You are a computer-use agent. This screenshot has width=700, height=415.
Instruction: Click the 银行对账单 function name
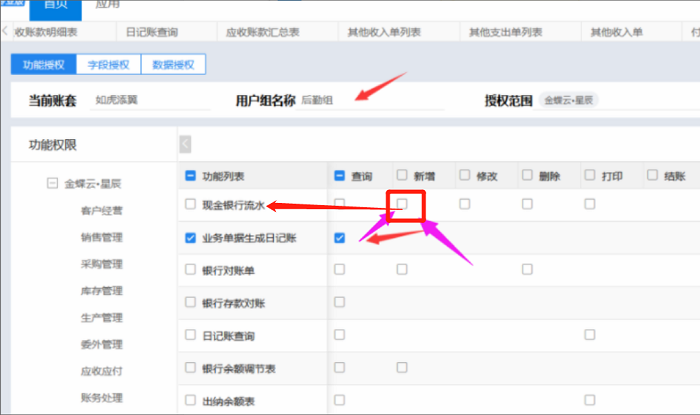click(228, 271)
